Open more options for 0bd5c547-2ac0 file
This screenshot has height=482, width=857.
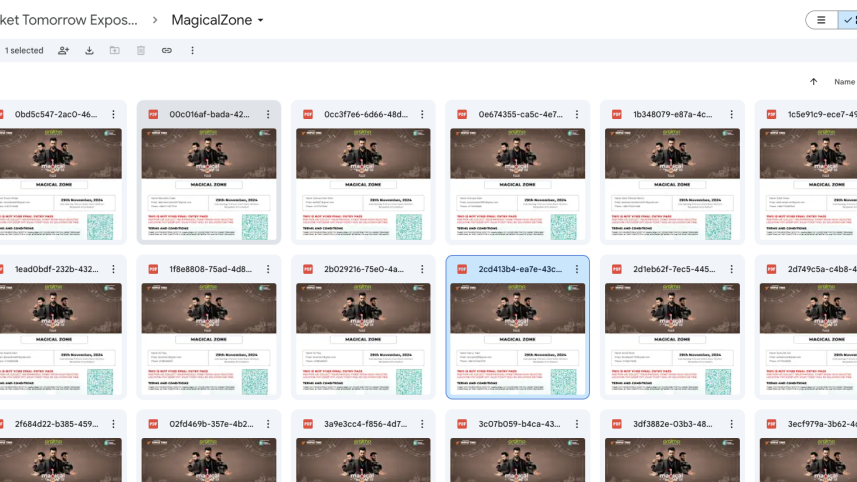point(113,114)
